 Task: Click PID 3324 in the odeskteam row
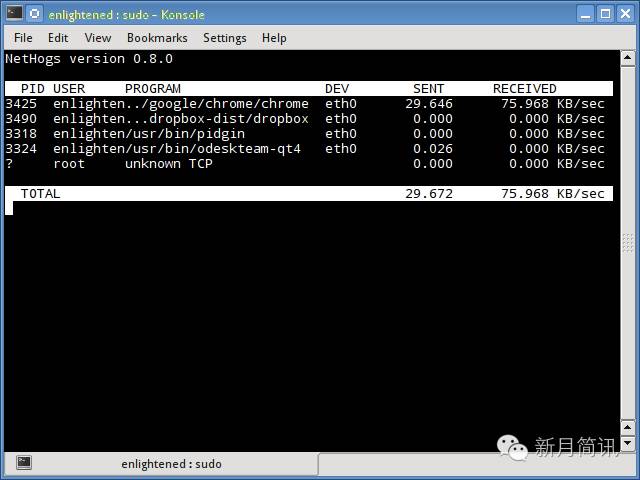click(x=21, y=149)
